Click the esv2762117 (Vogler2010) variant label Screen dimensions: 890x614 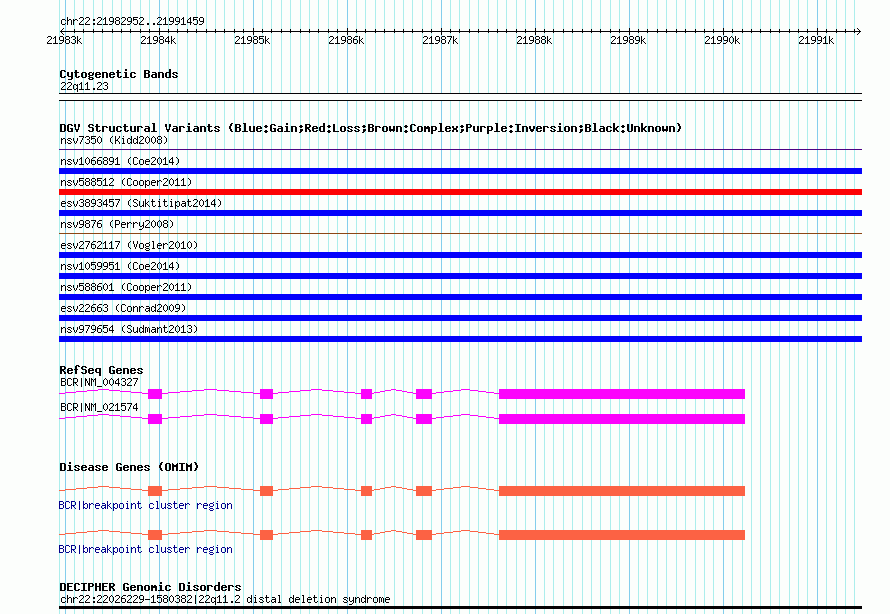click(129, 245)
